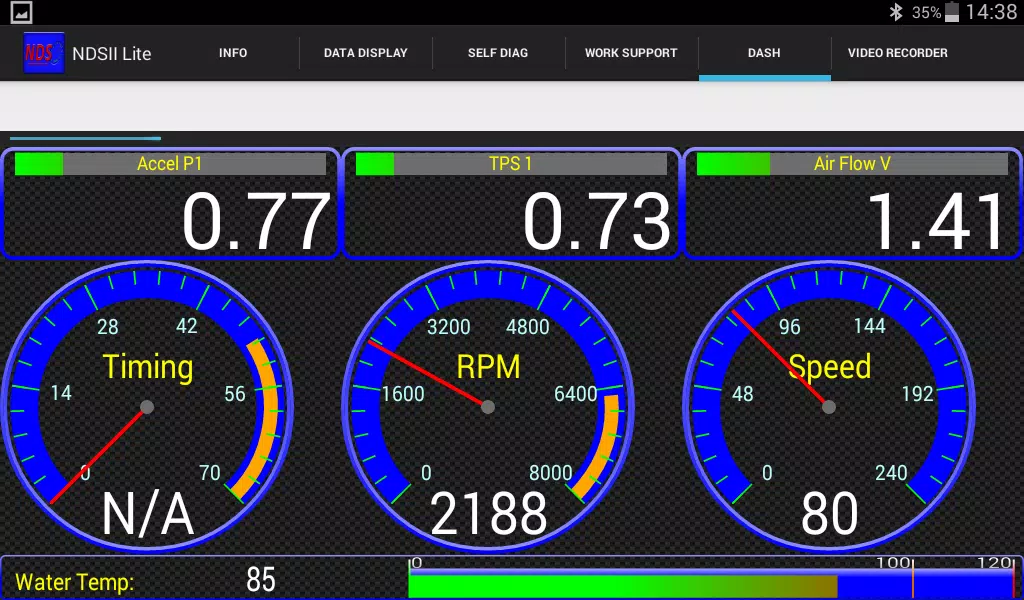This screenshot has height=600, width=1024.
Task: Tap the 8000 mark on RPM gauge
Action: pyautogui.click(x=551, y=473)
